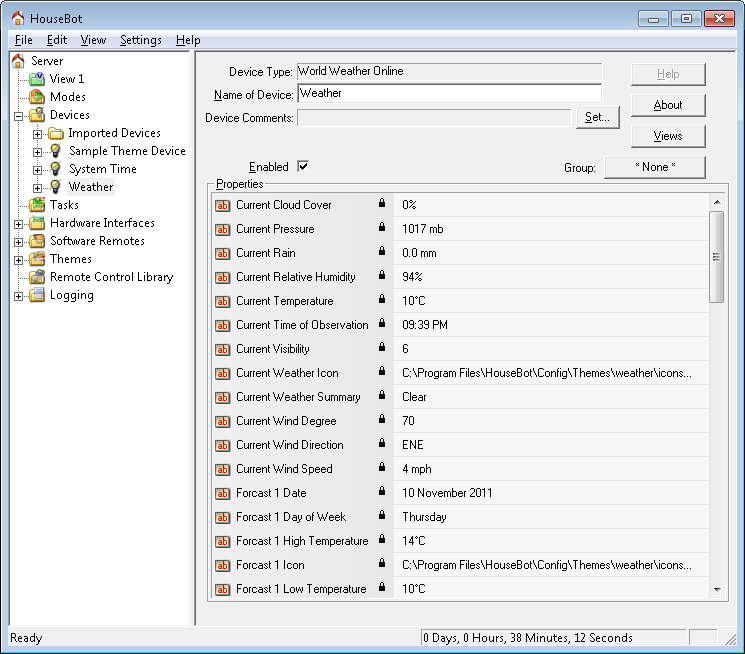Select the Current Wind Direction property row
The width and height of the screenshot is (745, 654).
[460, 445]
